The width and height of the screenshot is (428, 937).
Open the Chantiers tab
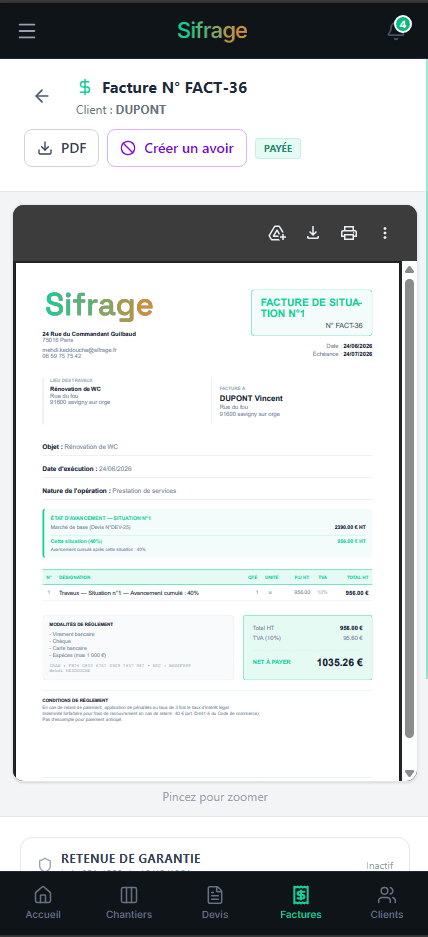[129, 903]
